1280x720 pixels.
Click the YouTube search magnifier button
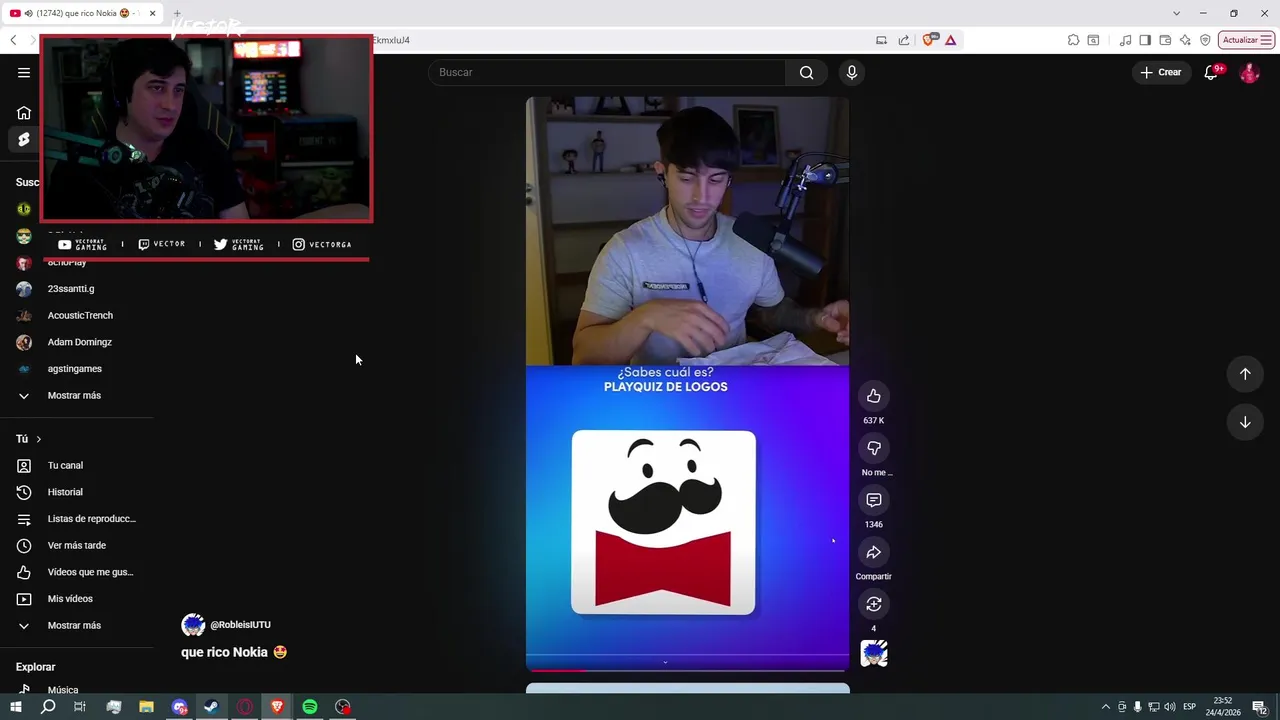[806, 72]
